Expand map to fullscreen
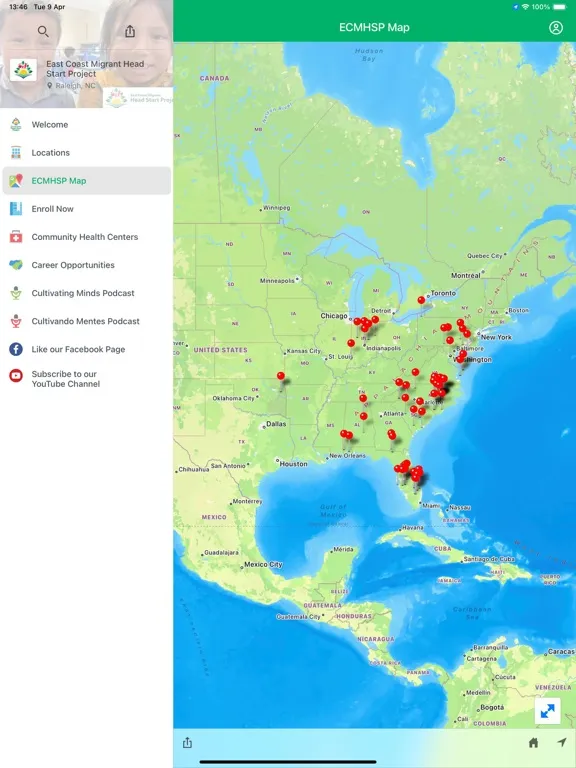 (x=547, y=711)
